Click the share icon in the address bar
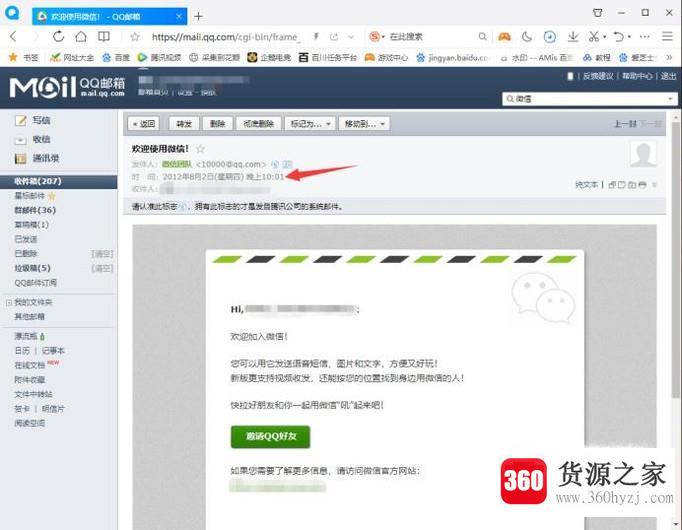 [x=334, y=37]
